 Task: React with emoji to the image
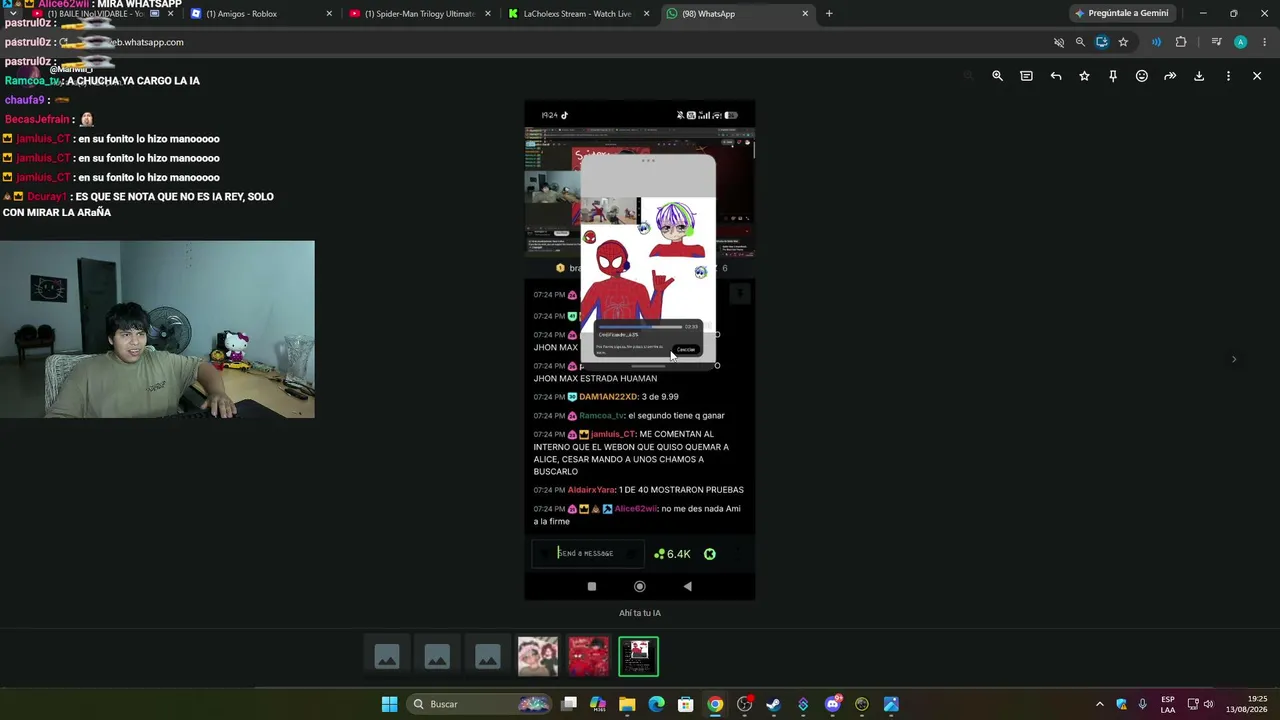tap(1142, 76)
